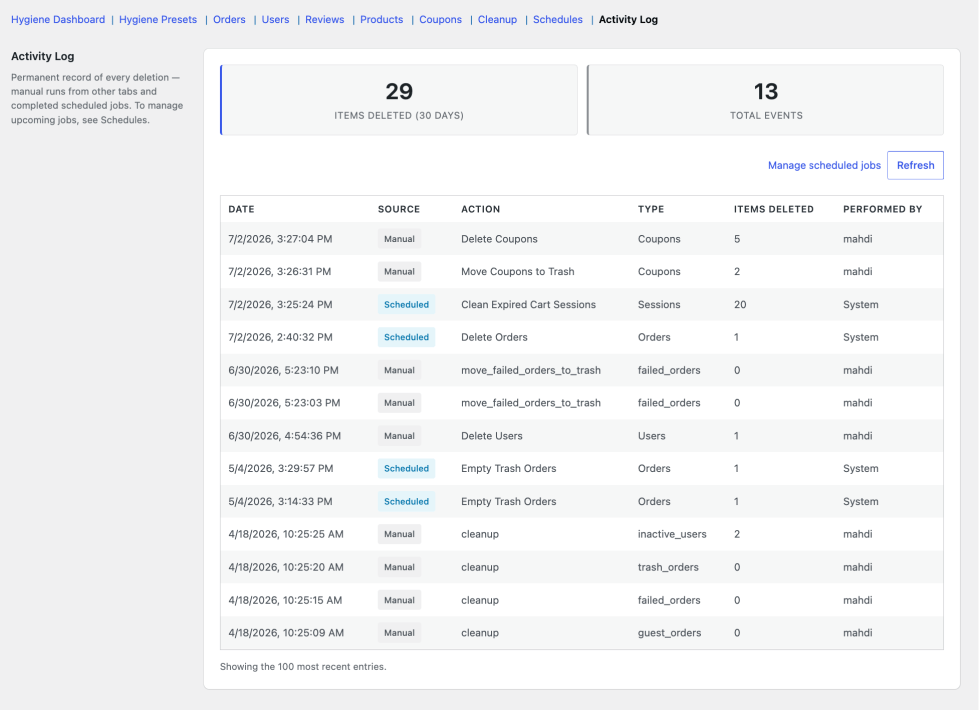Click the DATE column header

pos(241,209)
